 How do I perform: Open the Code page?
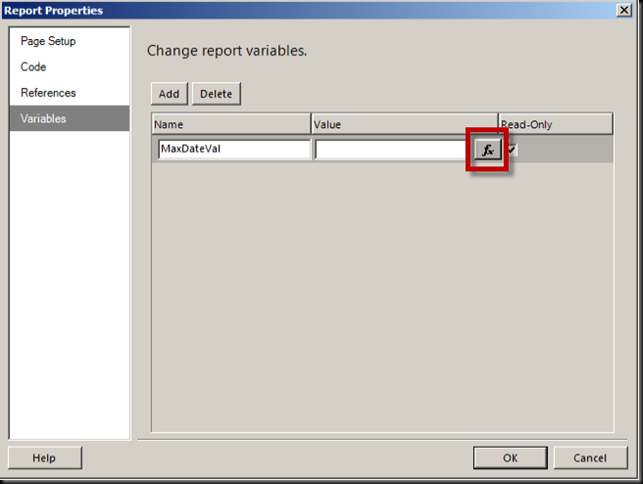pos(34,67)
